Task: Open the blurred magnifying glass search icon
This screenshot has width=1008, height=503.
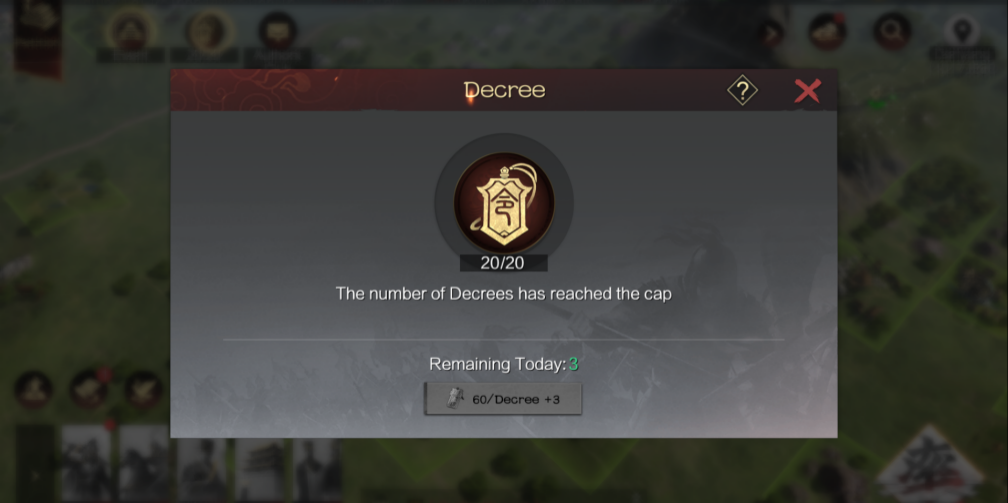Action: [892, 32]
